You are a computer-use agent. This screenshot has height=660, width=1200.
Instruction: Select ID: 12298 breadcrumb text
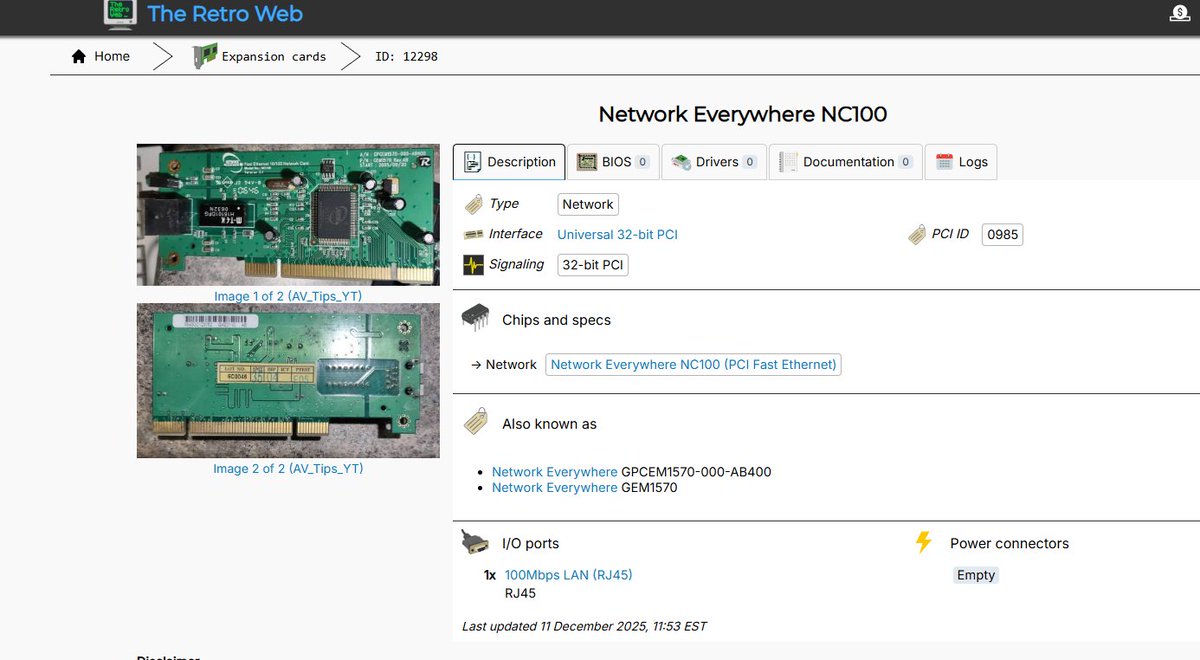click(406, 57)
